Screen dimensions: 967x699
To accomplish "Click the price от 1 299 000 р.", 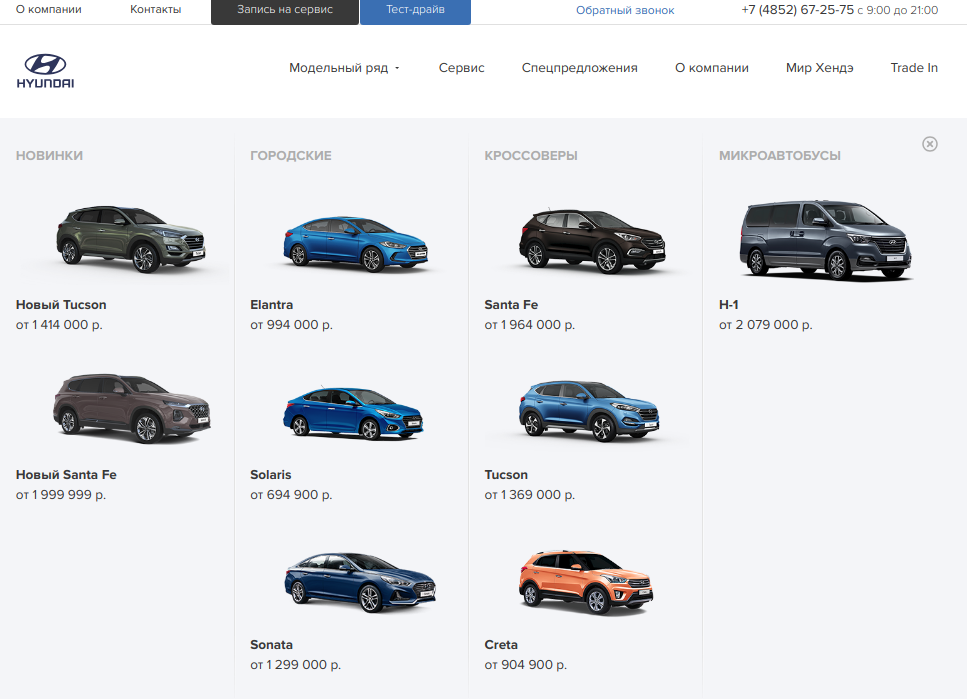I will click(x=295, y=665).
